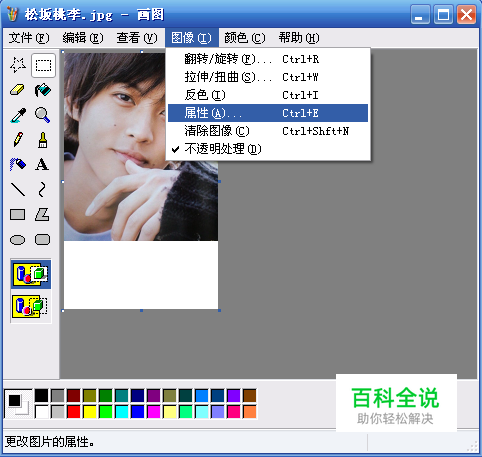Select the Magnifier tool
Viewport: 482px width, 457px height.
[x=43, y=115]
